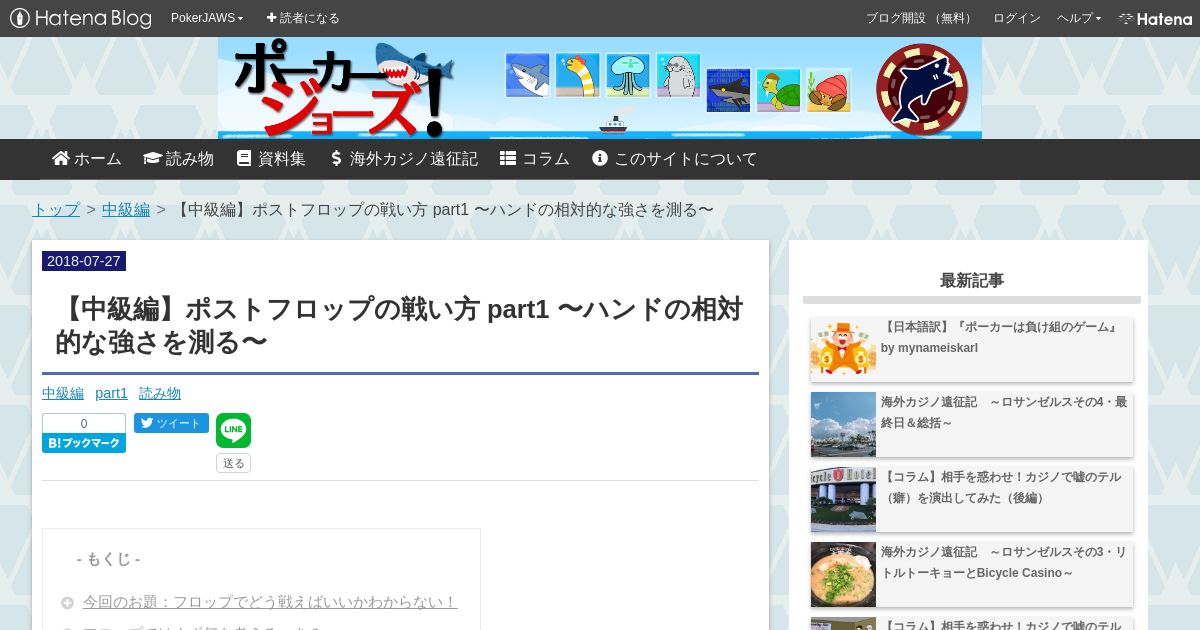The width and height of the screenshot is (1200, 630).
Task: Open table of contents link 今回のお題
Action: coord(270,602)
